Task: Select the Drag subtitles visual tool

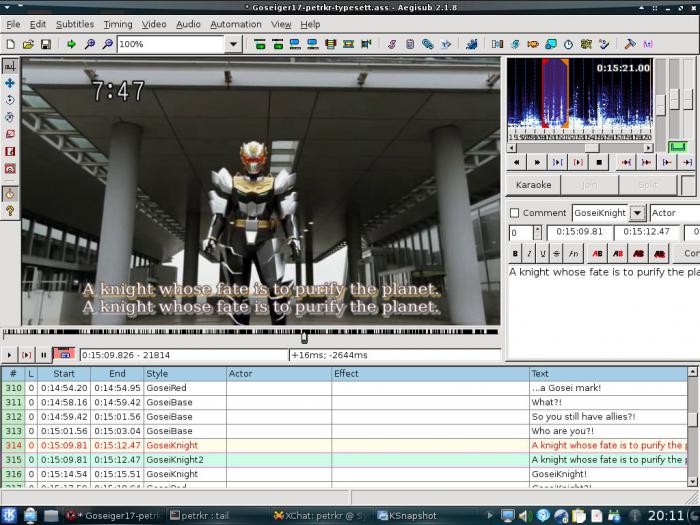Action: click(x=10, y=83)
